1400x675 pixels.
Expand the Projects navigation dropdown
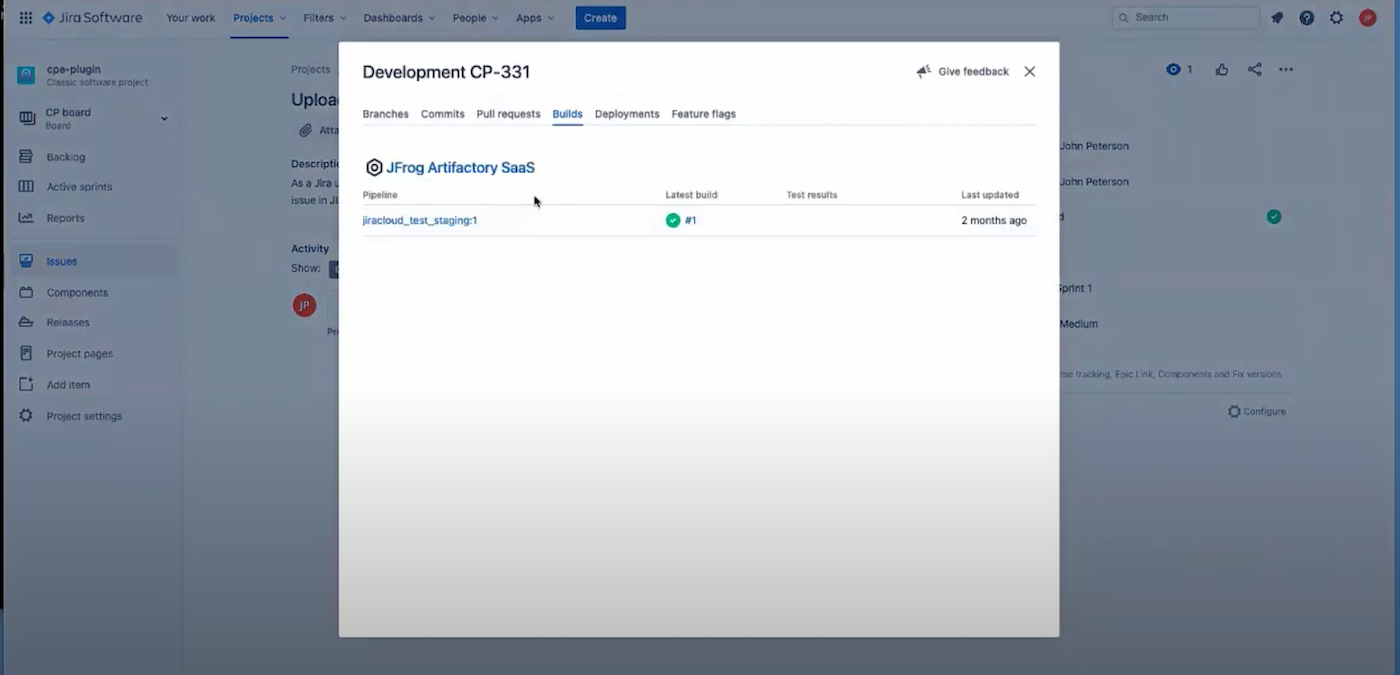pos(258,17)
